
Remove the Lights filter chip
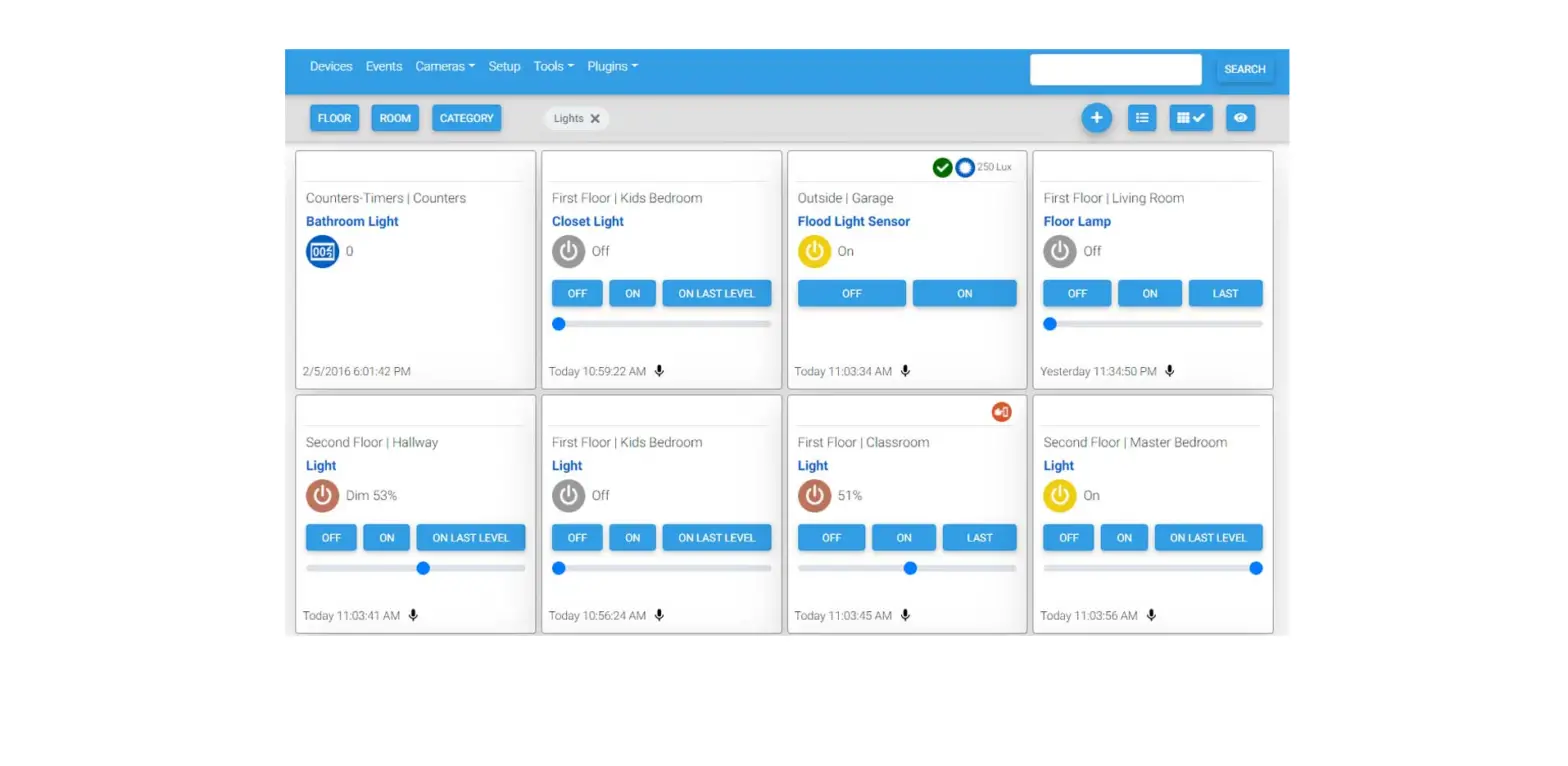point(595,118)
